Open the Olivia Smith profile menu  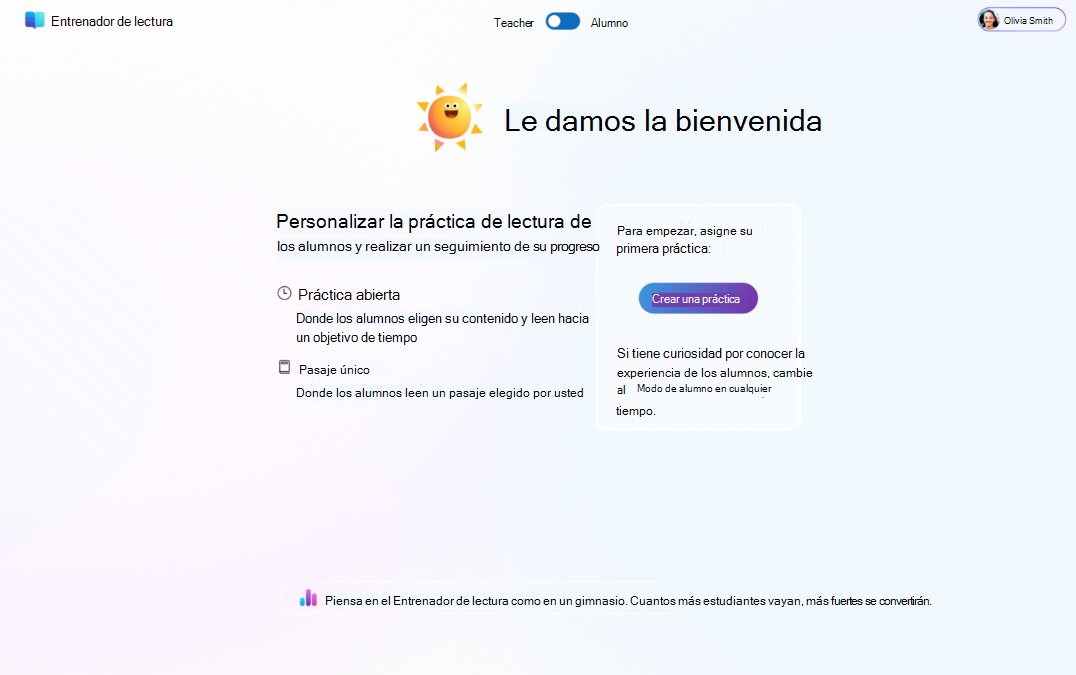[1021, 20]
